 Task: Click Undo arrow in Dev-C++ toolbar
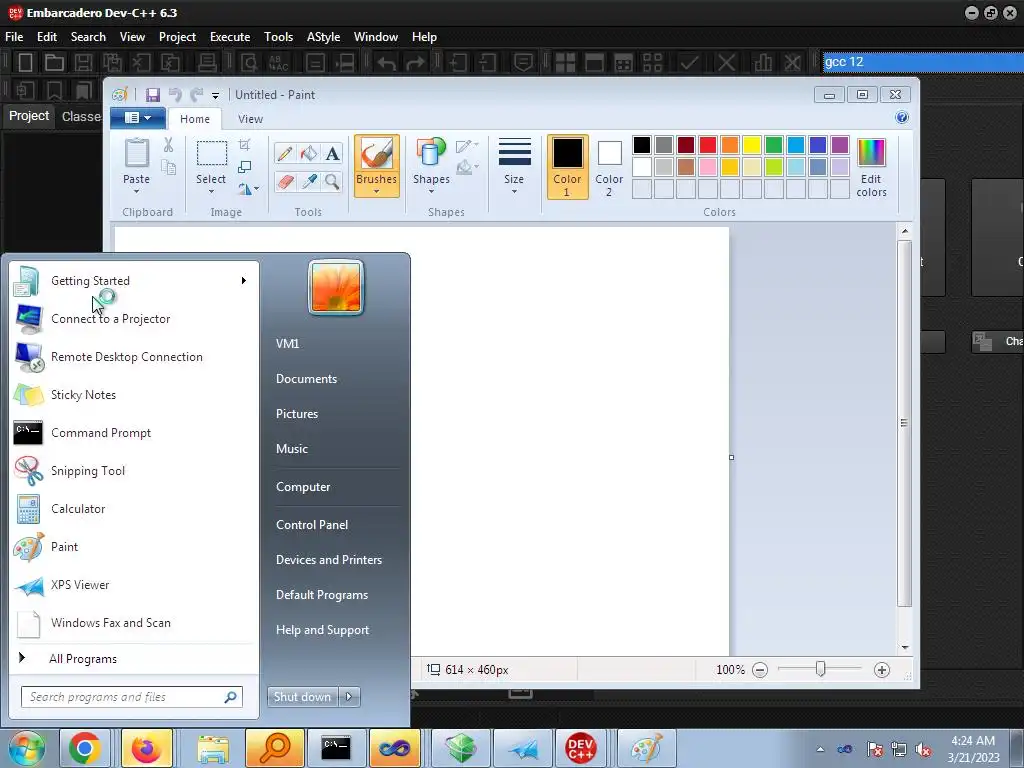(387, 63)
